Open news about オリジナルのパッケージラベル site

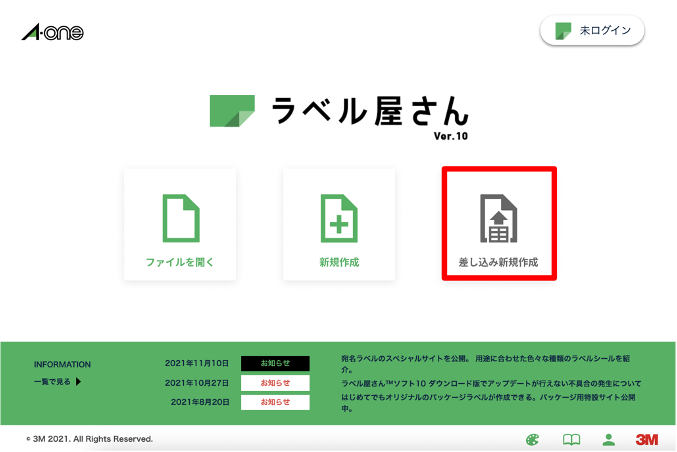488,402
